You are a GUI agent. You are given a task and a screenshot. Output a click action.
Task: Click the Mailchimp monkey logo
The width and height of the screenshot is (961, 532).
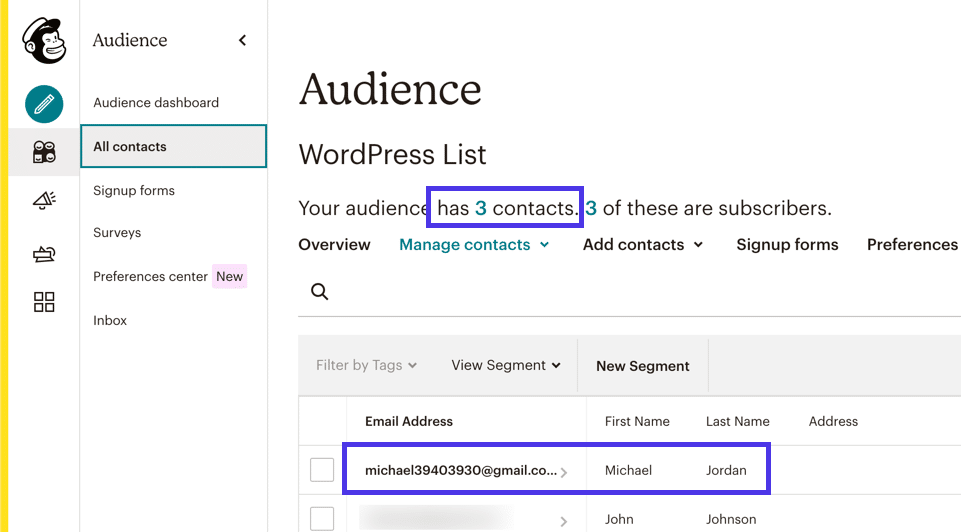coord(44,41)
